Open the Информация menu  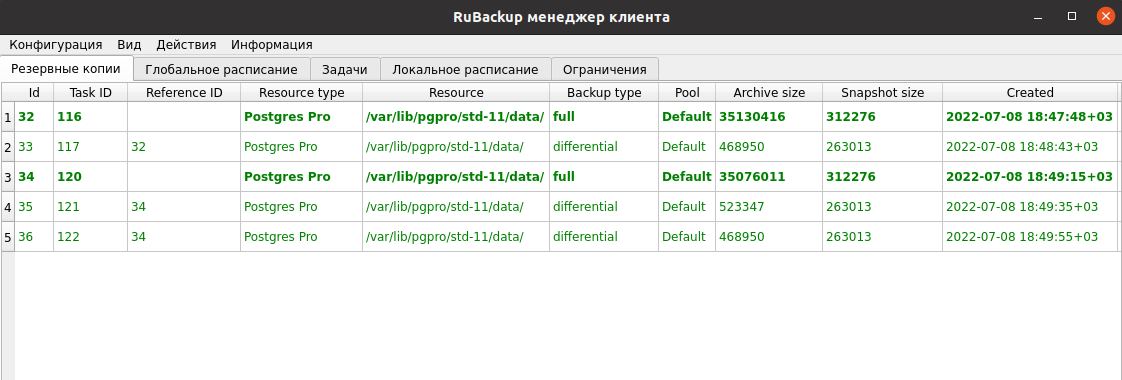tap(272, 44)
